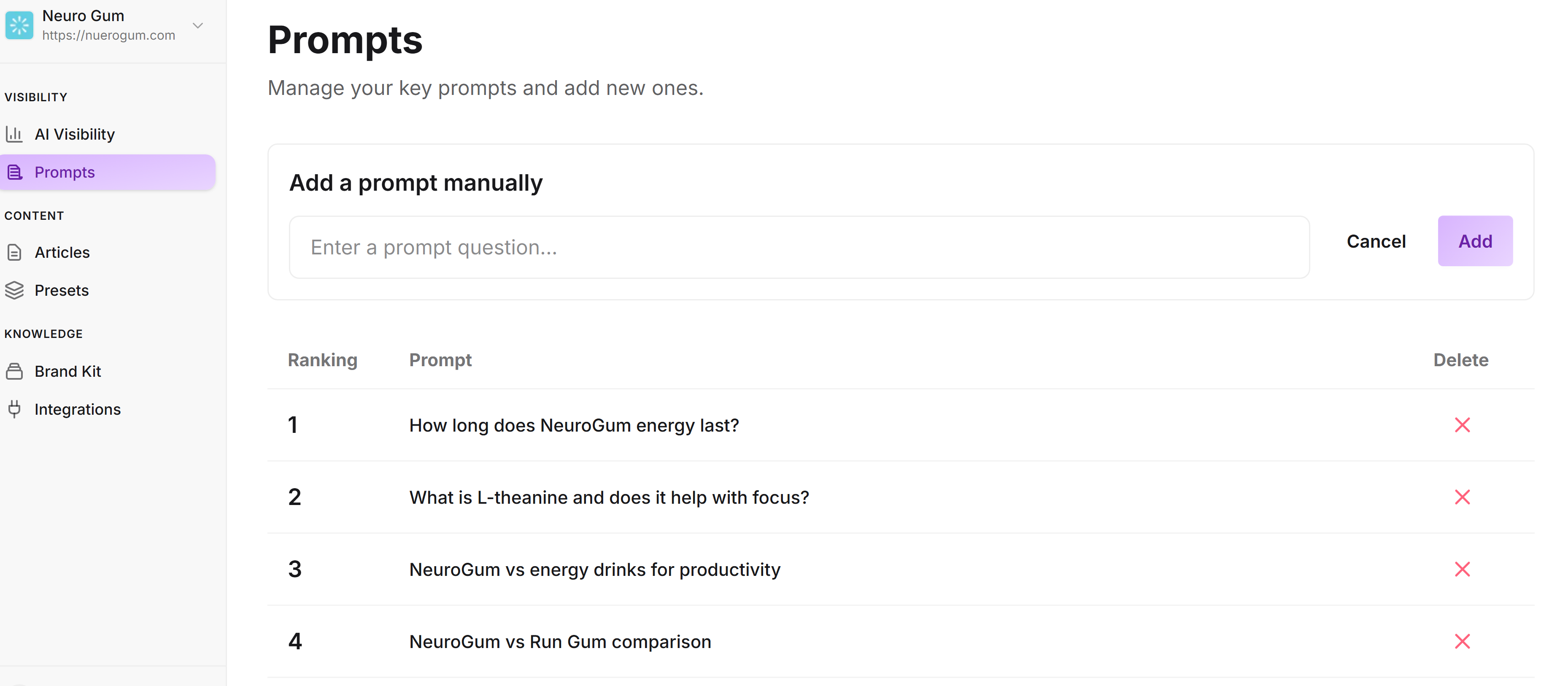Go to the Articles section
The height and width of the screenshot is (686, 1568).
[x=62, y=252]
